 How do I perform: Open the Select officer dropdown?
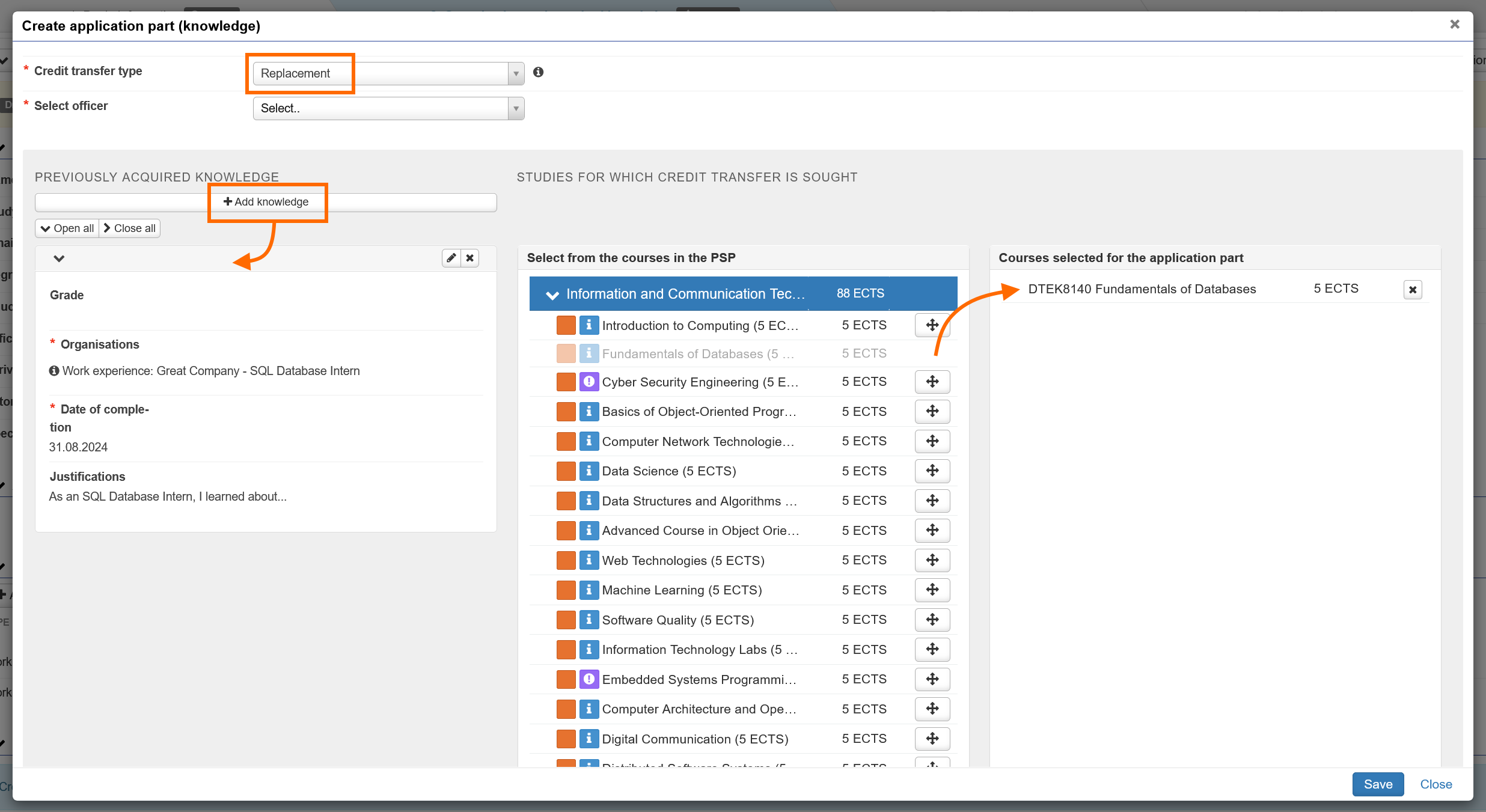tap(388, 108)
